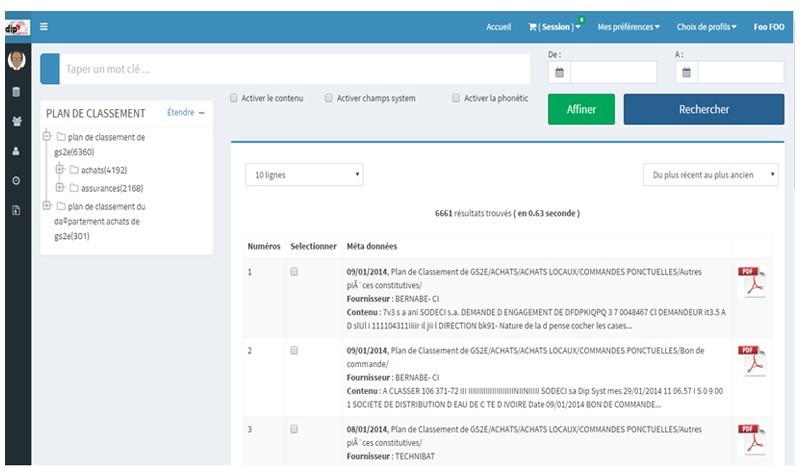
Task: Open the document file sidebar icon
Action: coord(16,210)
